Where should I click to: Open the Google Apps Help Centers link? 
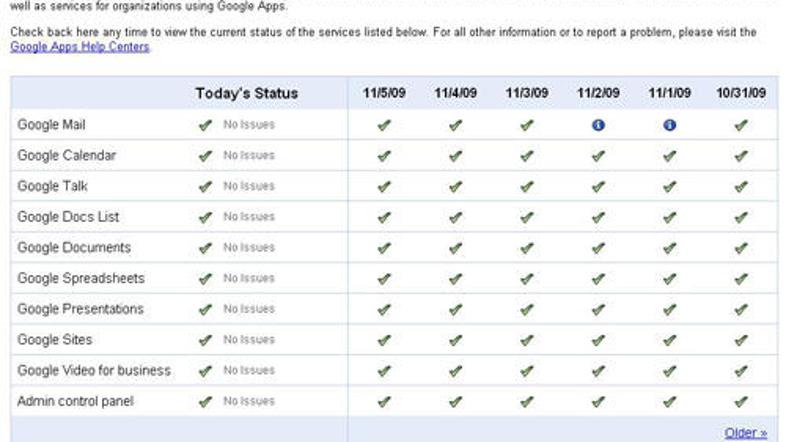click(x=79, y=47)
